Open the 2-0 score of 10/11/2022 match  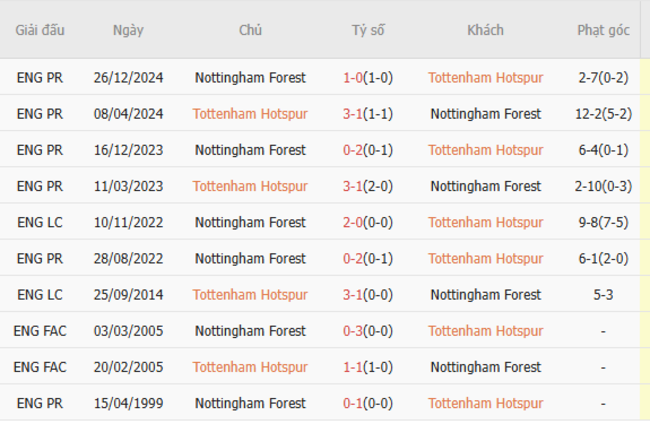[x=354, y=222]
